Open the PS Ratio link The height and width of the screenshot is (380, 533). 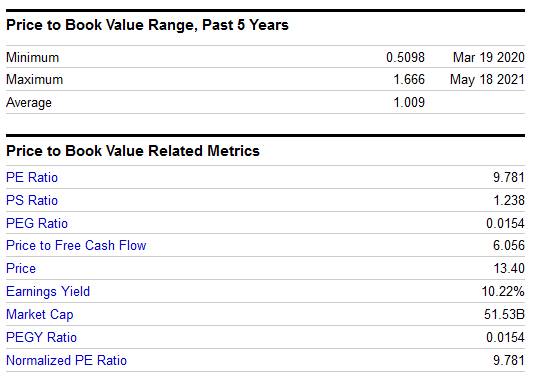32,200
